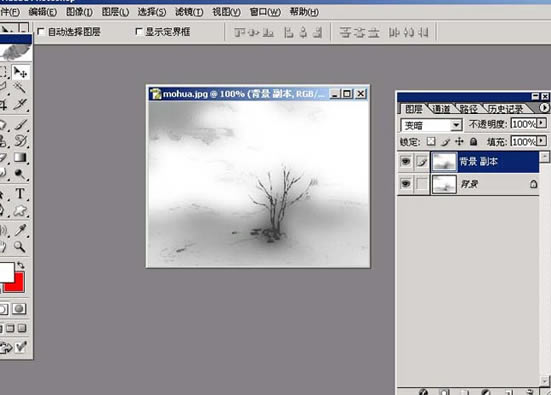Select the Gradient tool

(20, 158)
